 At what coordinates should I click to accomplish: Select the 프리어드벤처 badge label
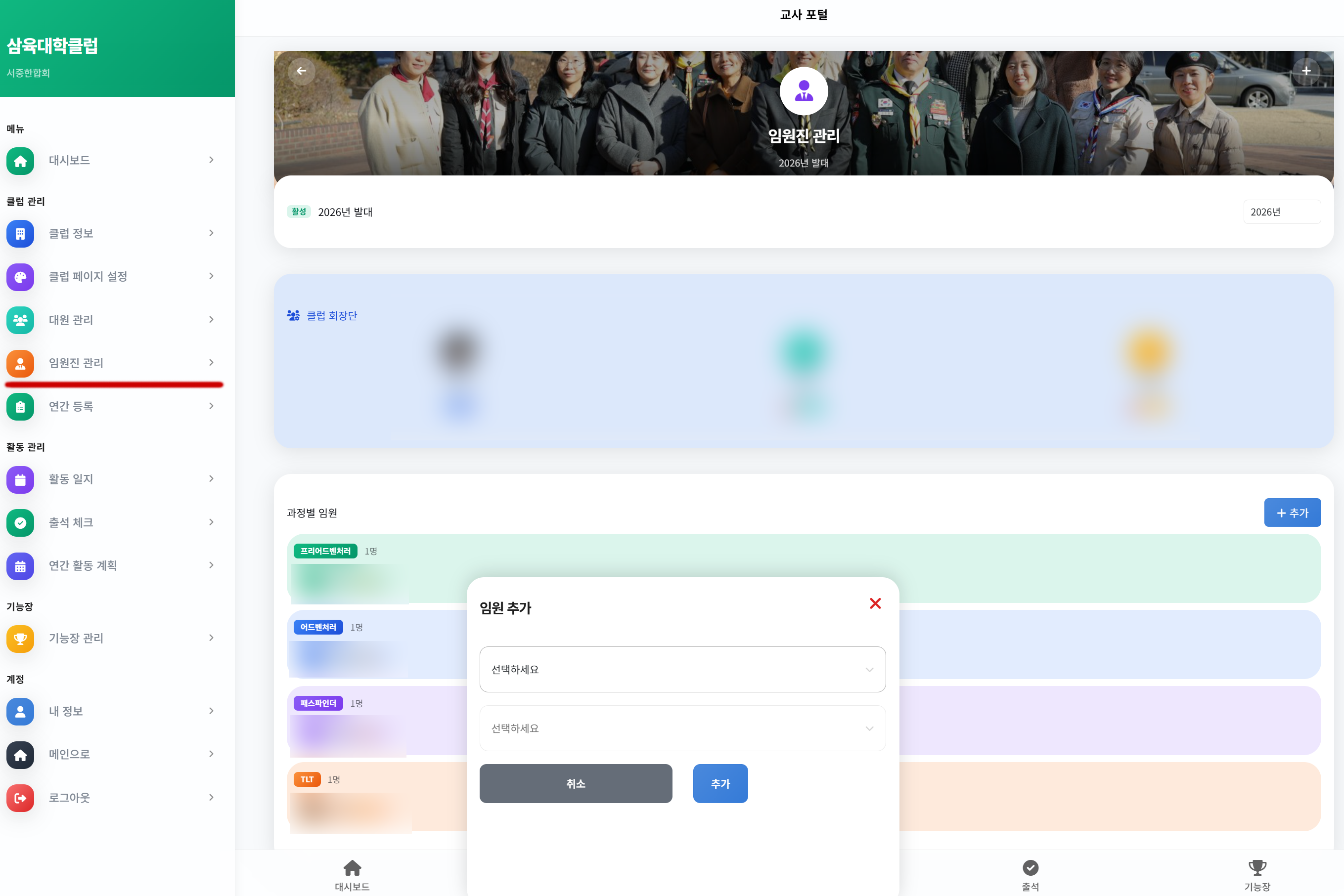click(325, 551)
